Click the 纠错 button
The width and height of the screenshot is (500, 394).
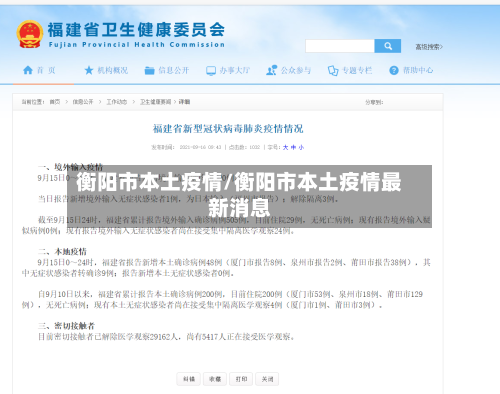189,379
